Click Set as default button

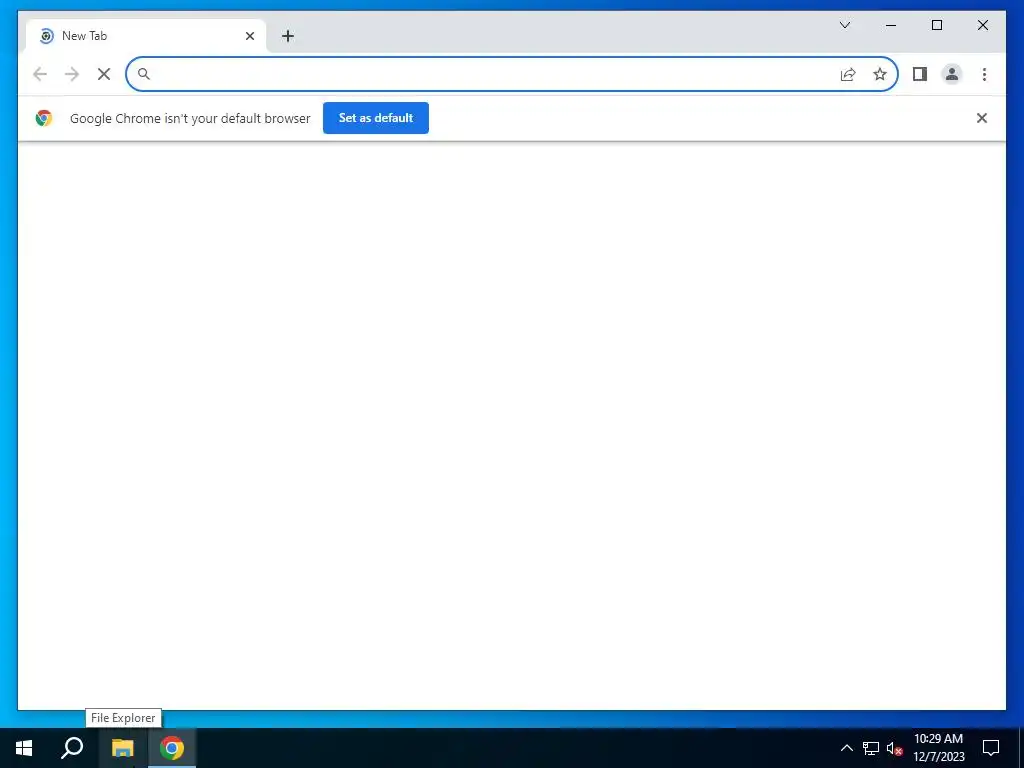(376, 118)
